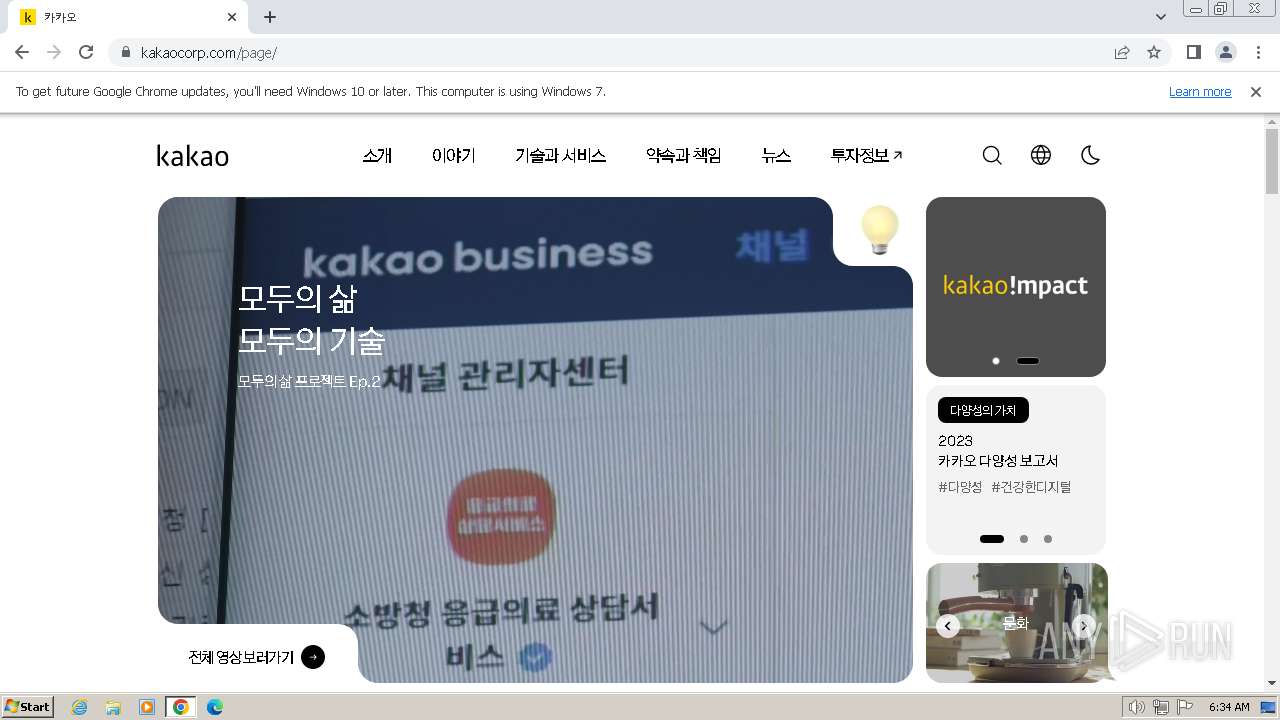Click the page vertical scrollbar thumb

[1272, 160]
